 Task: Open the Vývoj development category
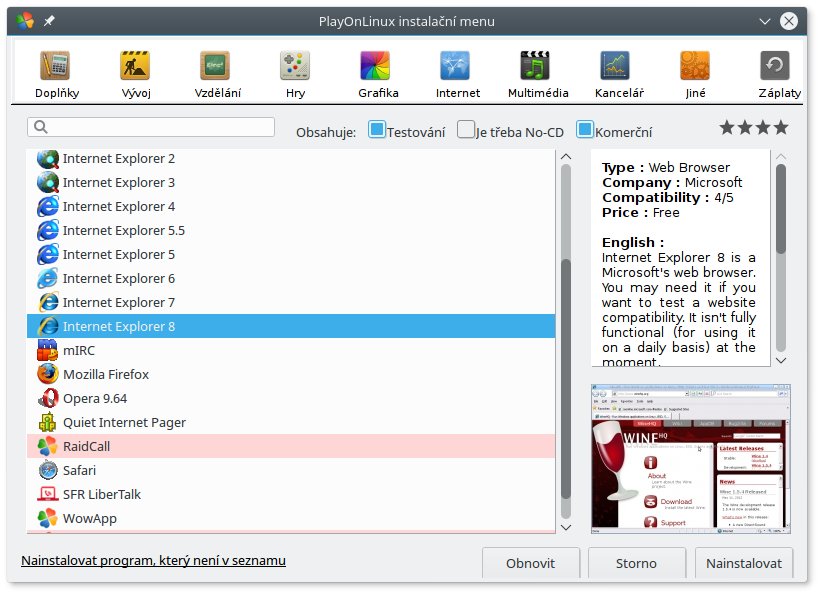[x=135, y=75]
